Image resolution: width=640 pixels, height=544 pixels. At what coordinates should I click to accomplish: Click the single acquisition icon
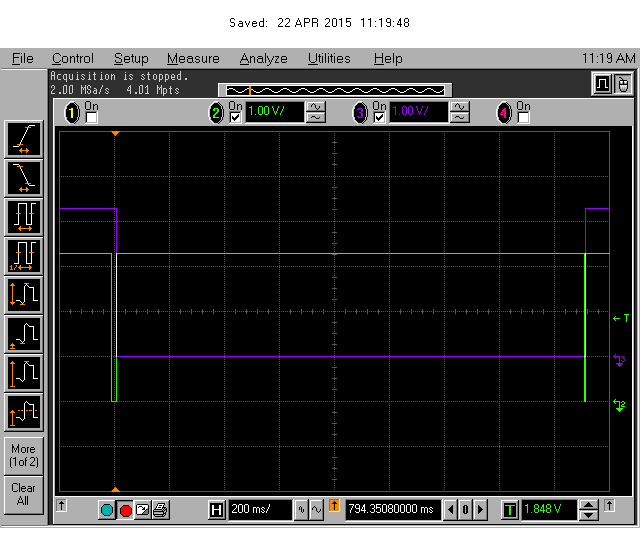tap(142, 510)
